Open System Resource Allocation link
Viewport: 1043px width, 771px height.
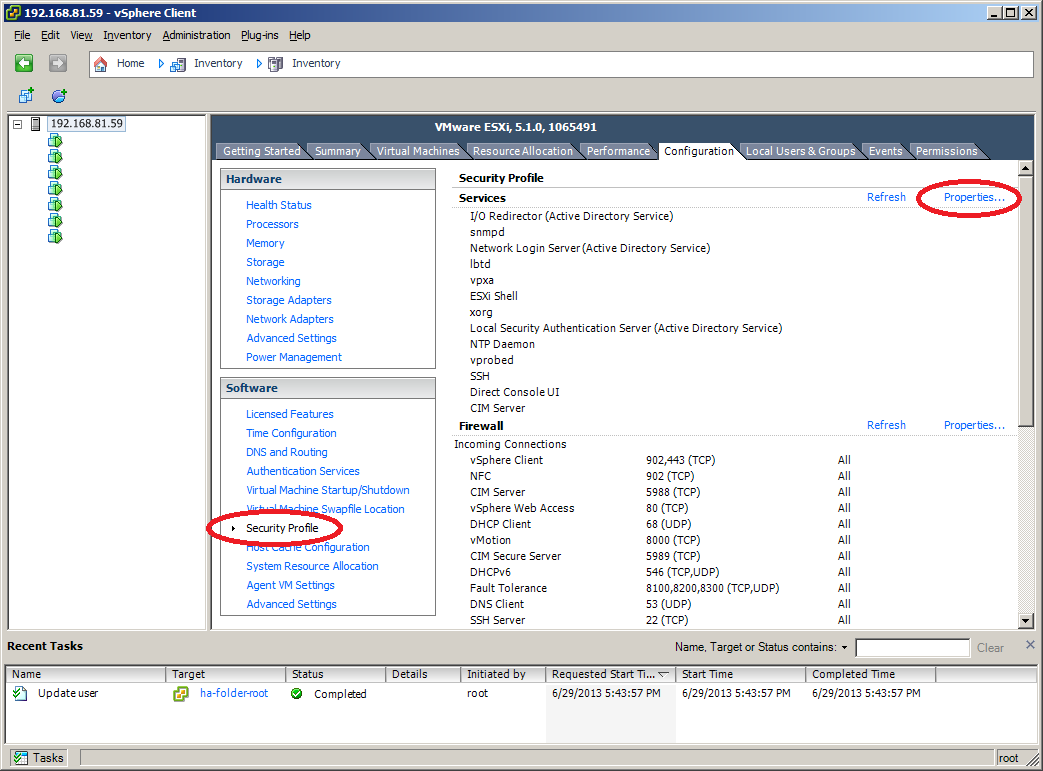coord(312,566)
